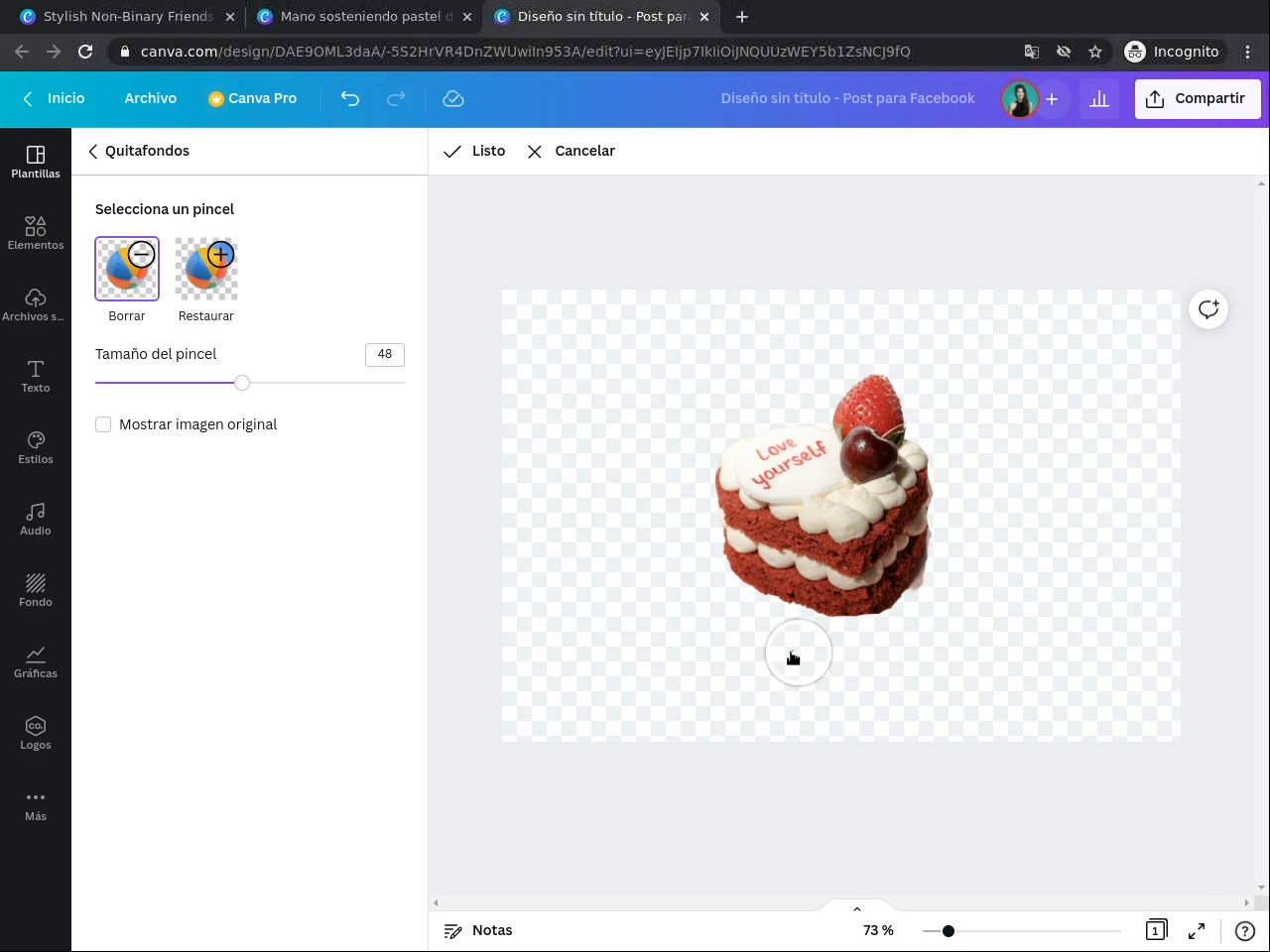The image size is (1270, 952).
Task: Show more sidebar options with Más
Action: pyautogui.click(x=36, y=805)
